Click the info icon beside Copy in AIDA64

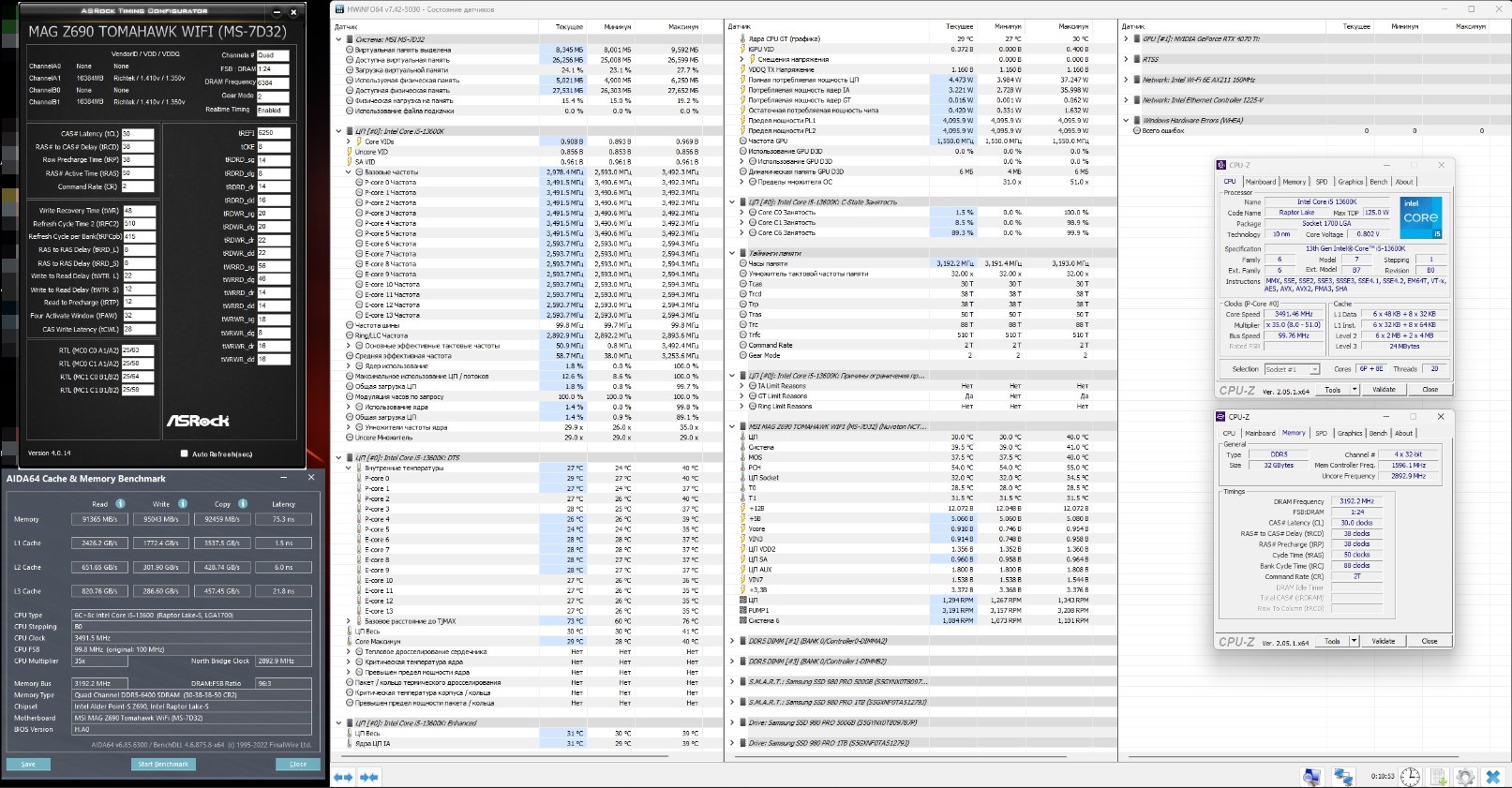click(243, 503)
